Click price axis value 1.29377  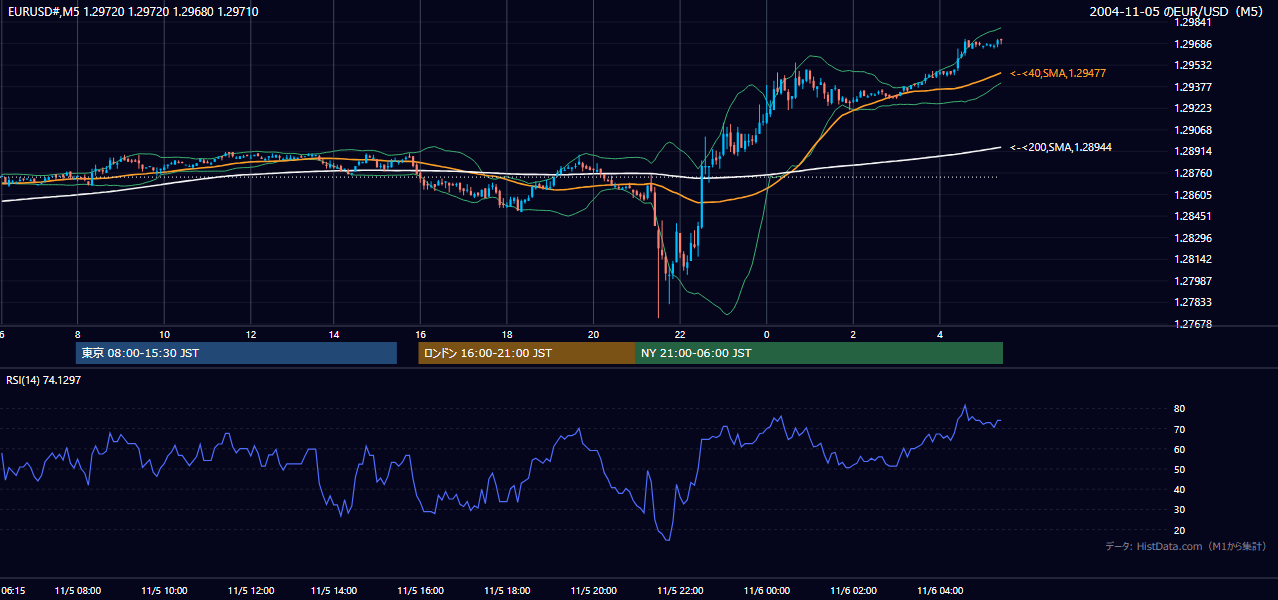[1195, 87]
